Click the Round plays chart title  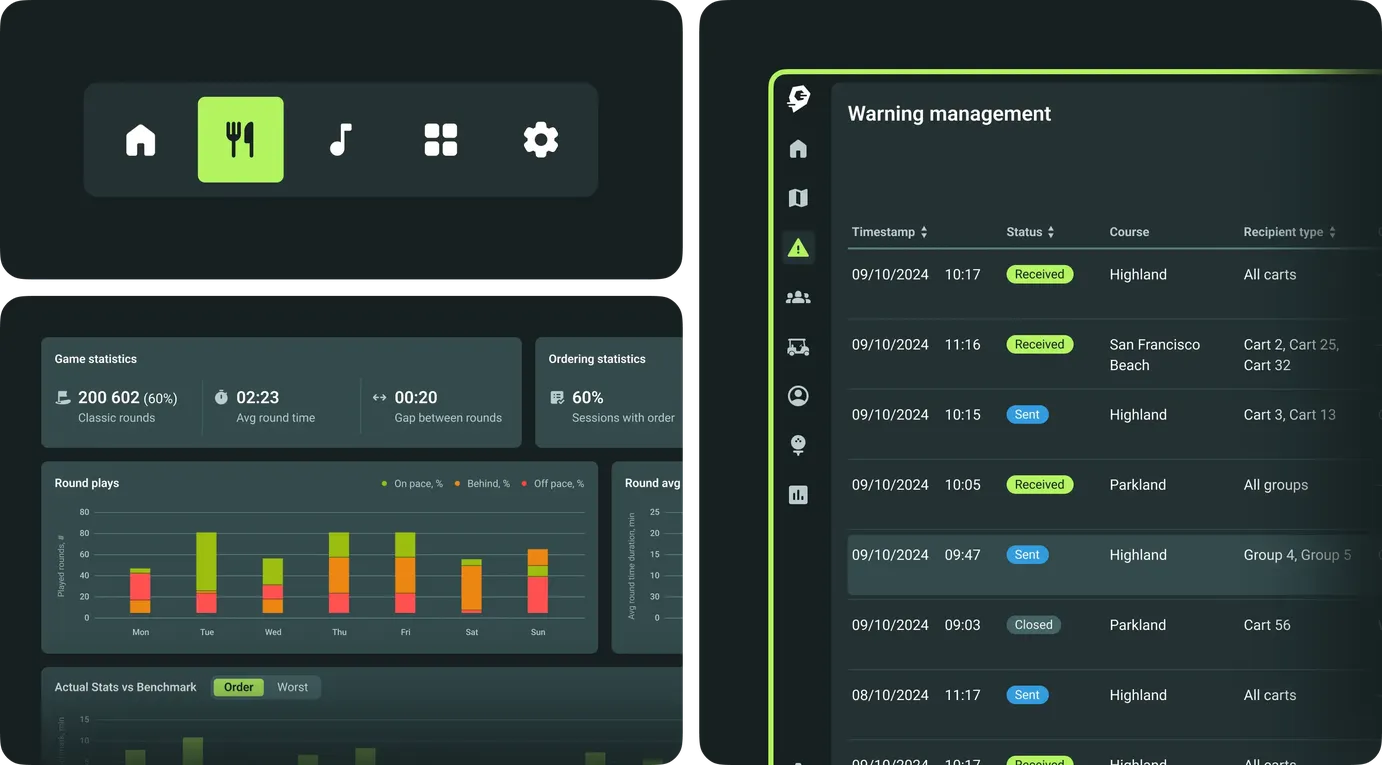(x=87, y=483)
